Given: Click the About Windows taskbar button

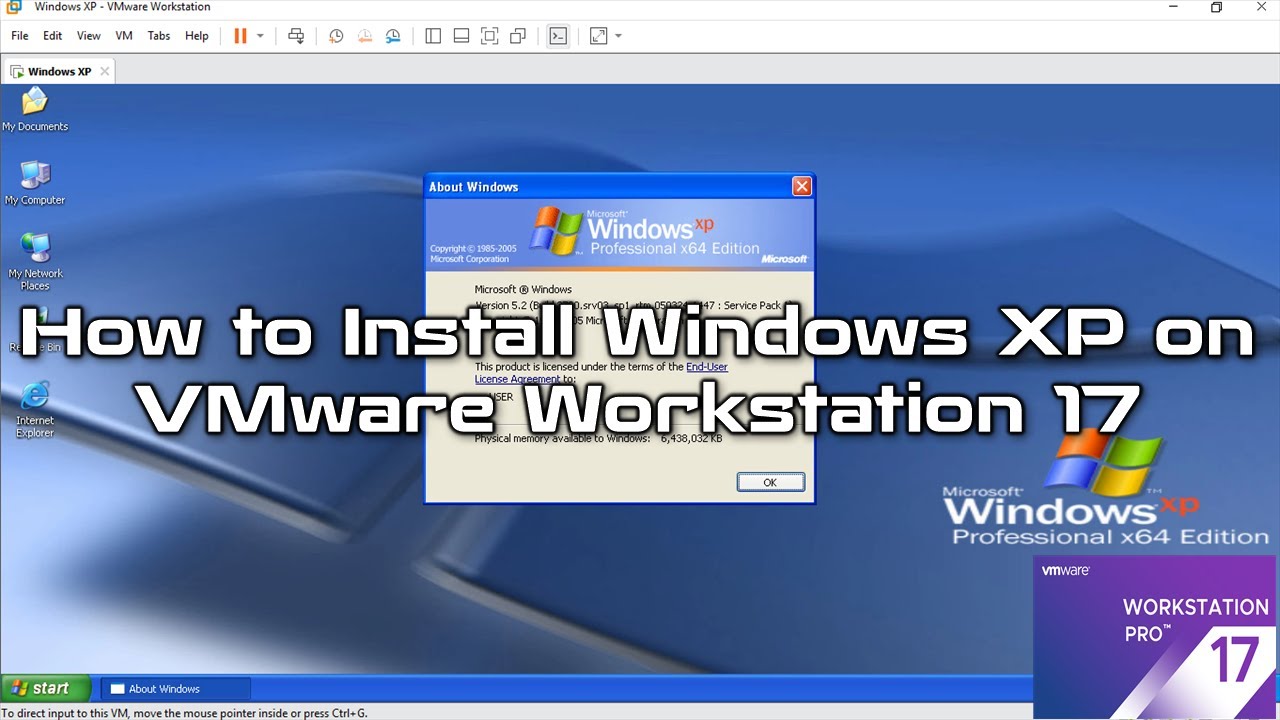Looking at the screenshot, I should pos(176,689).
